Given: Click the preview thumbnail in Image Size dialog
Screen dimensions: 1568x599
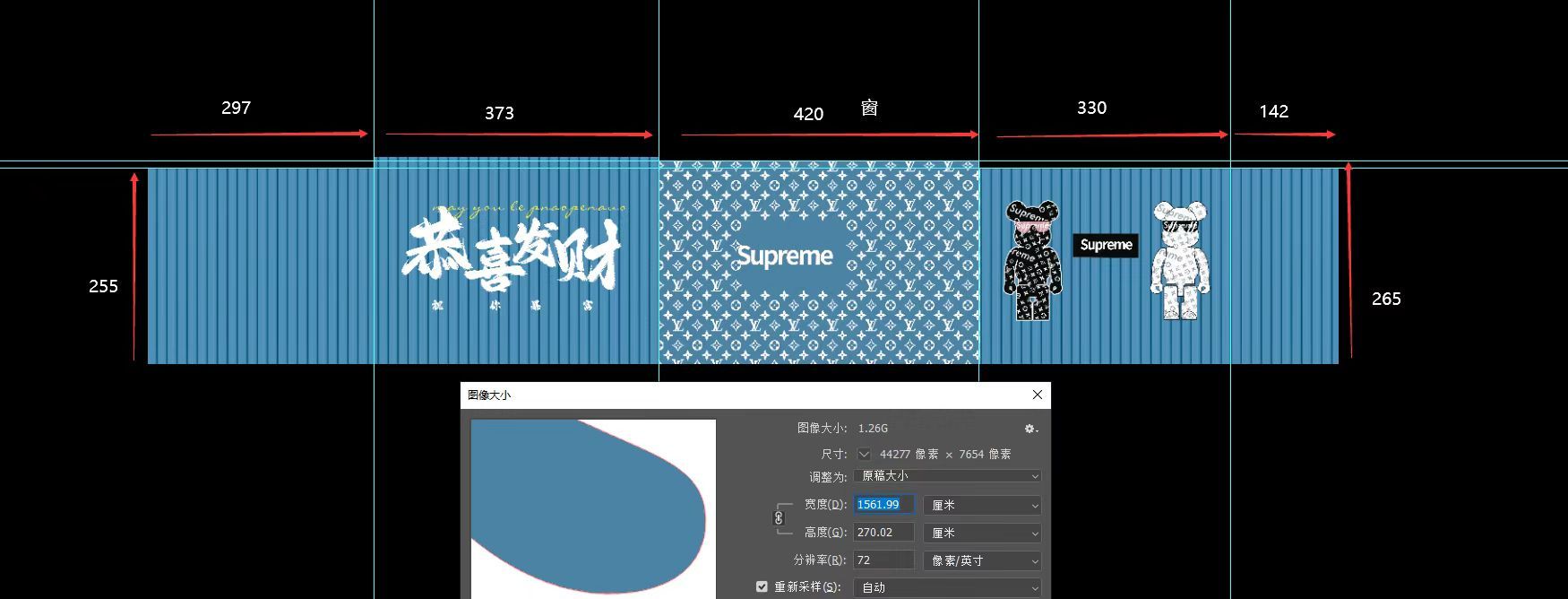Looking at the screenshot, I should coord(593,508).
